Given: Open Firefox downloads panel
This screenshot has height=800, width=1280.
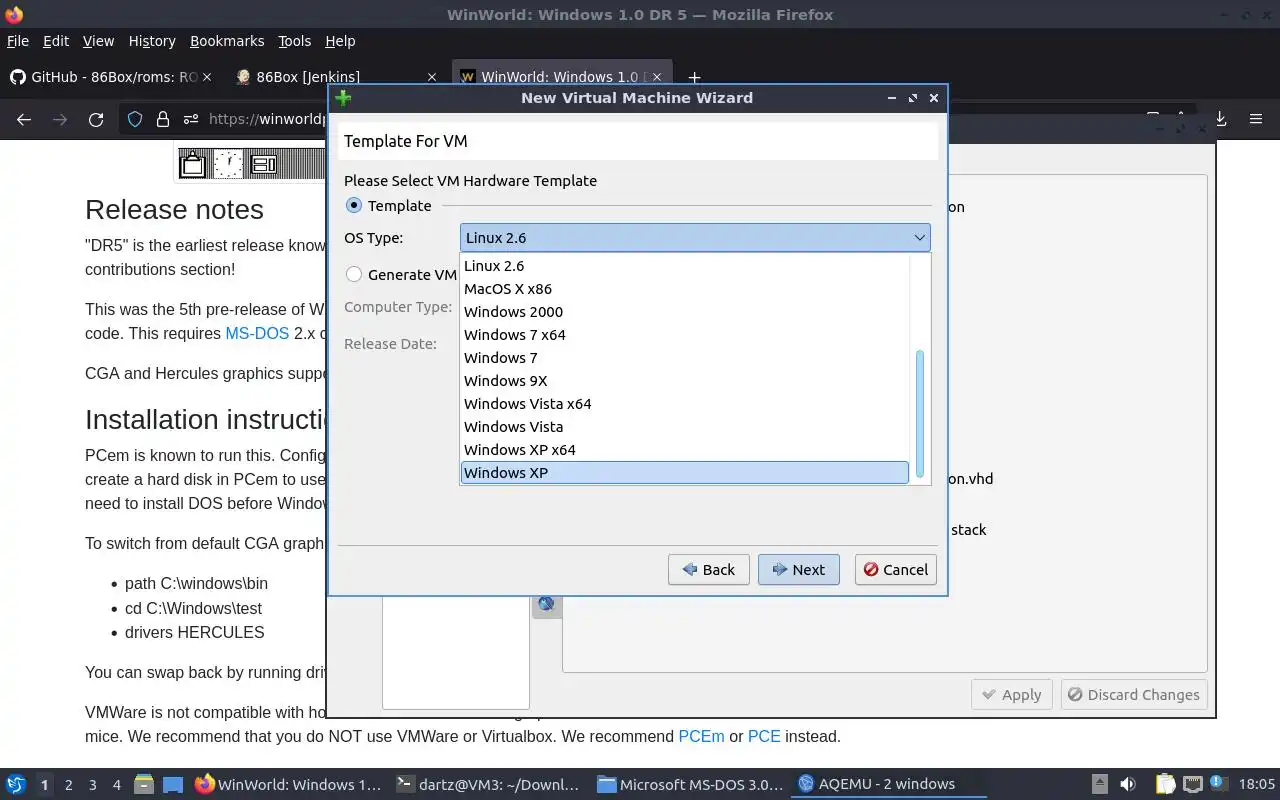Looking at the screenshot, I should 1220,119.
